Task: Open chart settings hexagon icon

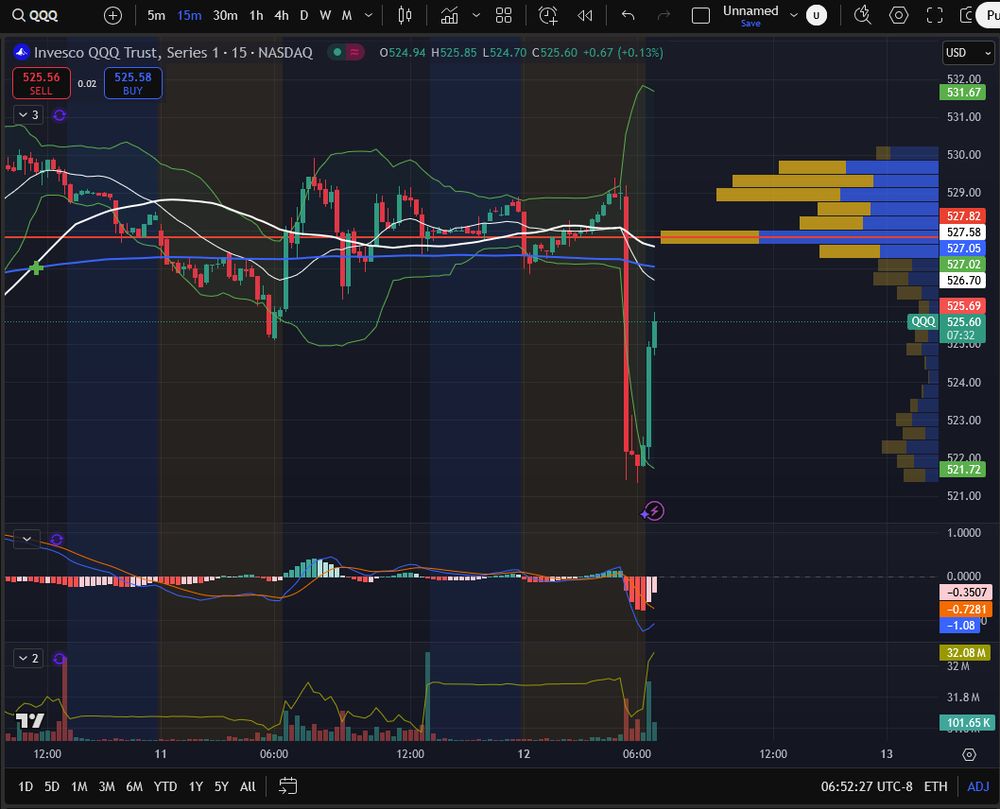Action: pyautogui.click(x=899, y=15)
